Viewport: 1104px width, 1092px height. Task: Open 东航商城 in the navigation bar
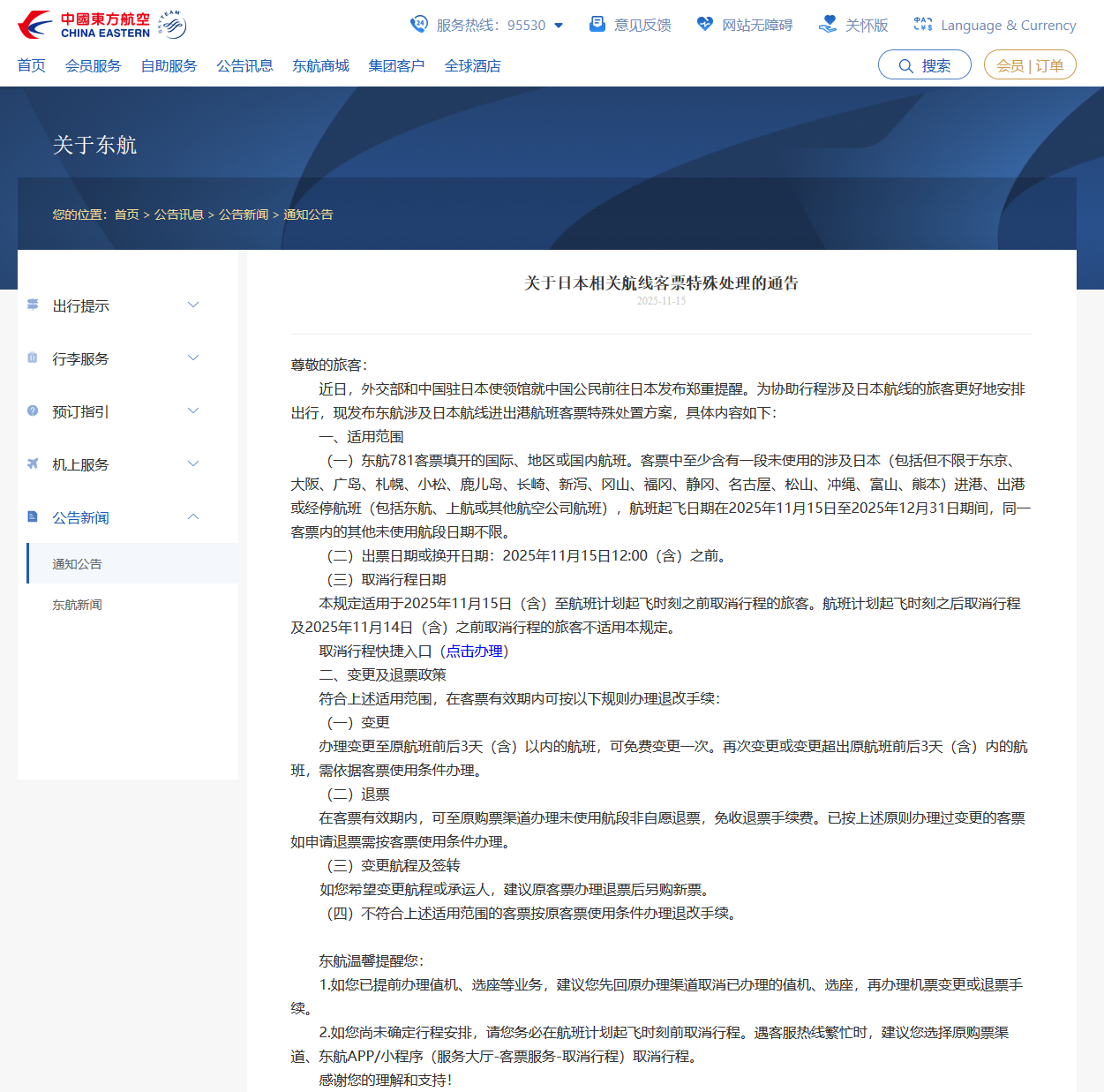coord(320,64)
